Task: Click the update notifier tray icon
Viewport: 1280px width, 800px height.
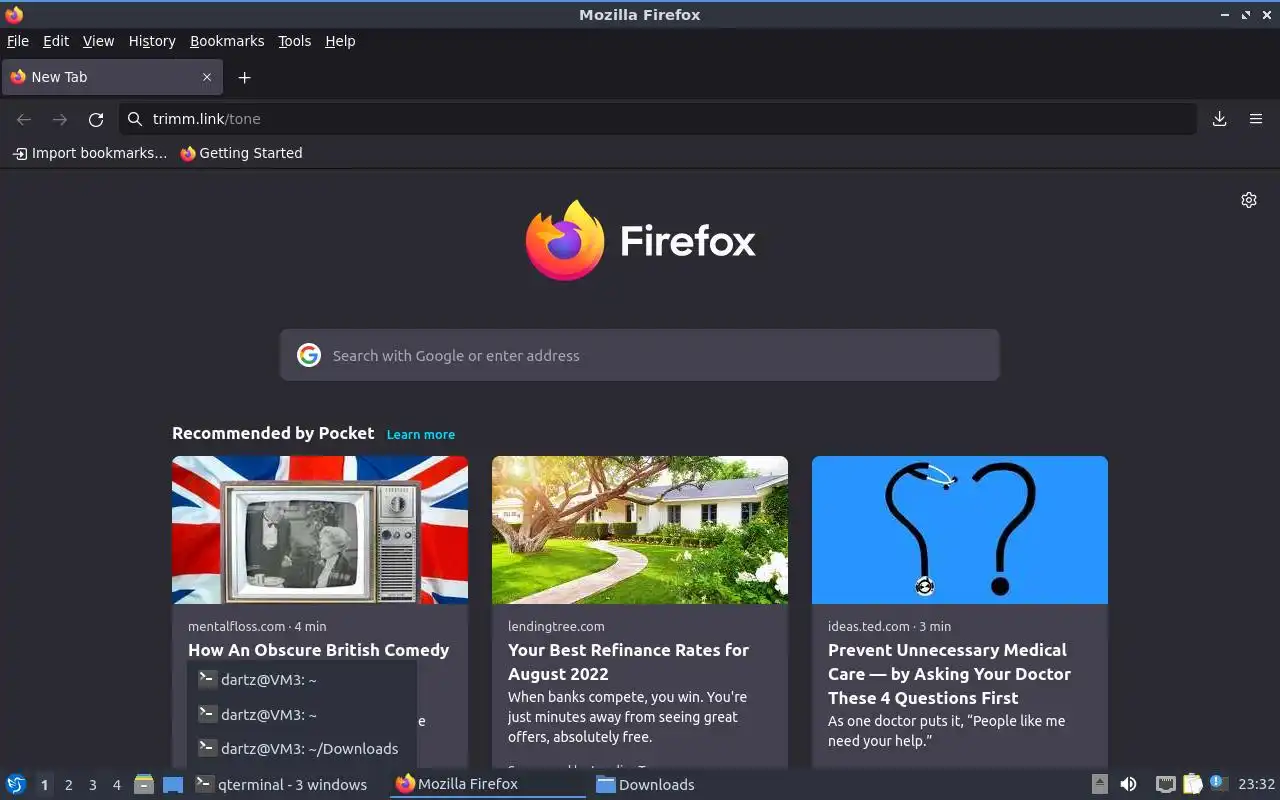Action: [x=1218, y=783]
